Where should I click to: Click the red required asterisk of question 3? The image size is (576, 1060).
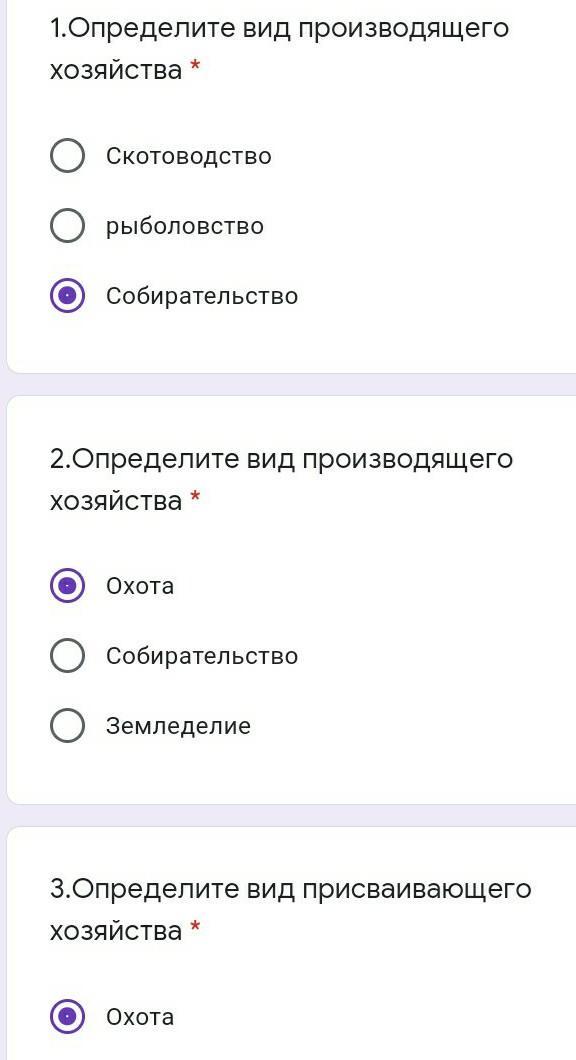pyautogui.click(x=195, y=928)
